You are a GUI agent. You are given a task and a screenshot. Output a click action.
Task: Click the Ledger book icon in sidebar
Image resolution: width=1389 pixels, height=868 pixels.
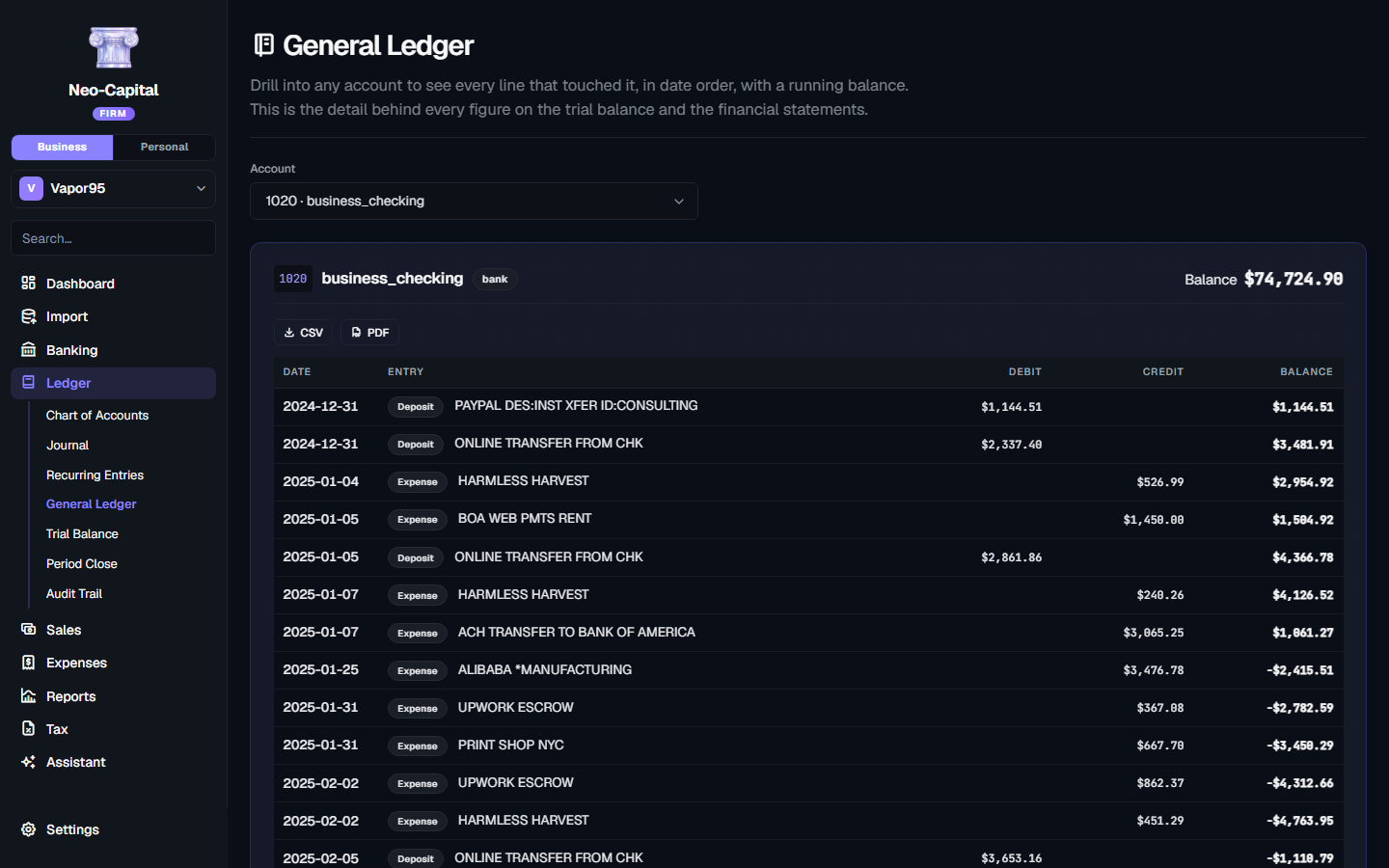pyautogui.click(x=29, y=383)
